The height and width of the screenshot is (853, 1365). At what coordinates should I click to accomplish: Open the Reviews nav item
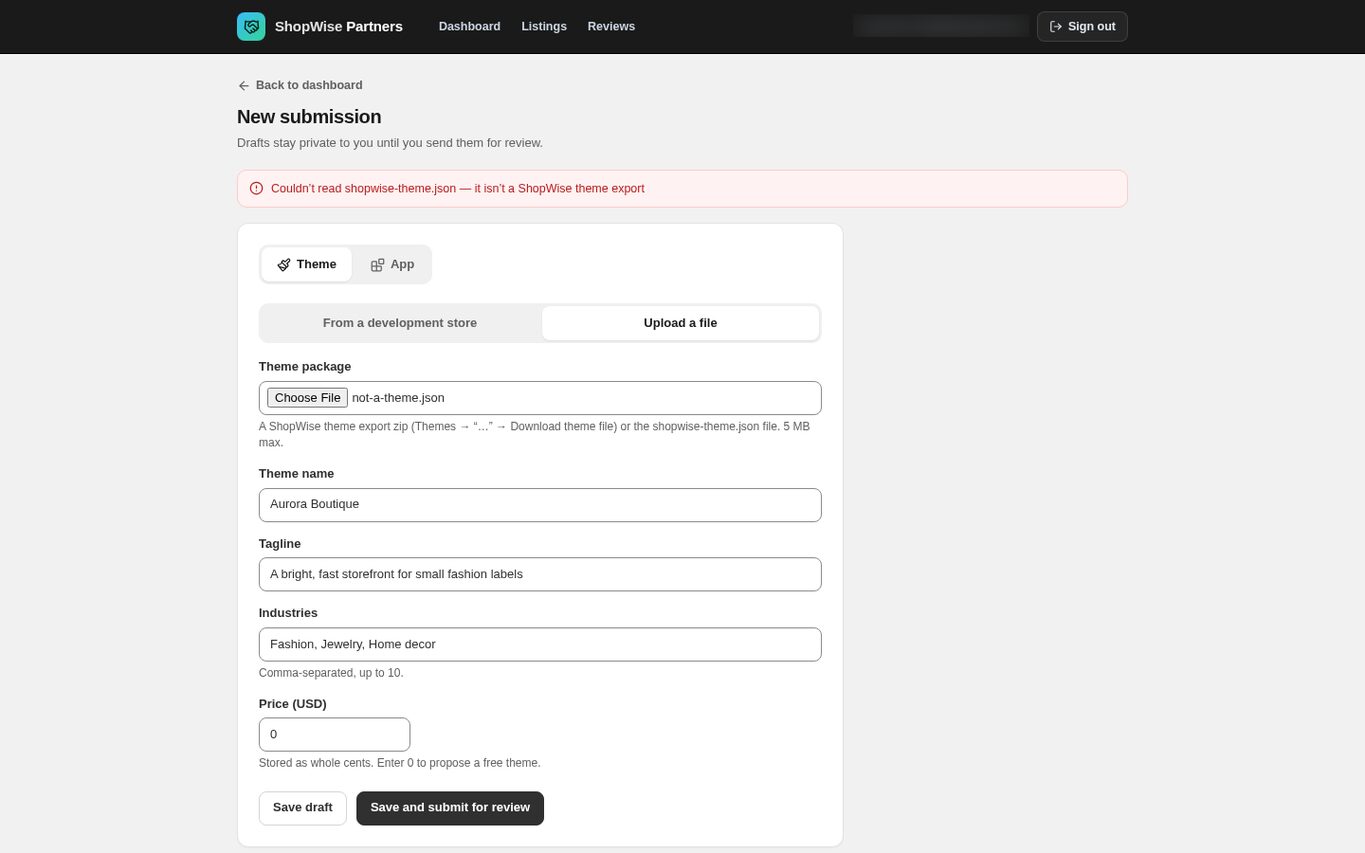pyautogui.click(x=611, y=26)
